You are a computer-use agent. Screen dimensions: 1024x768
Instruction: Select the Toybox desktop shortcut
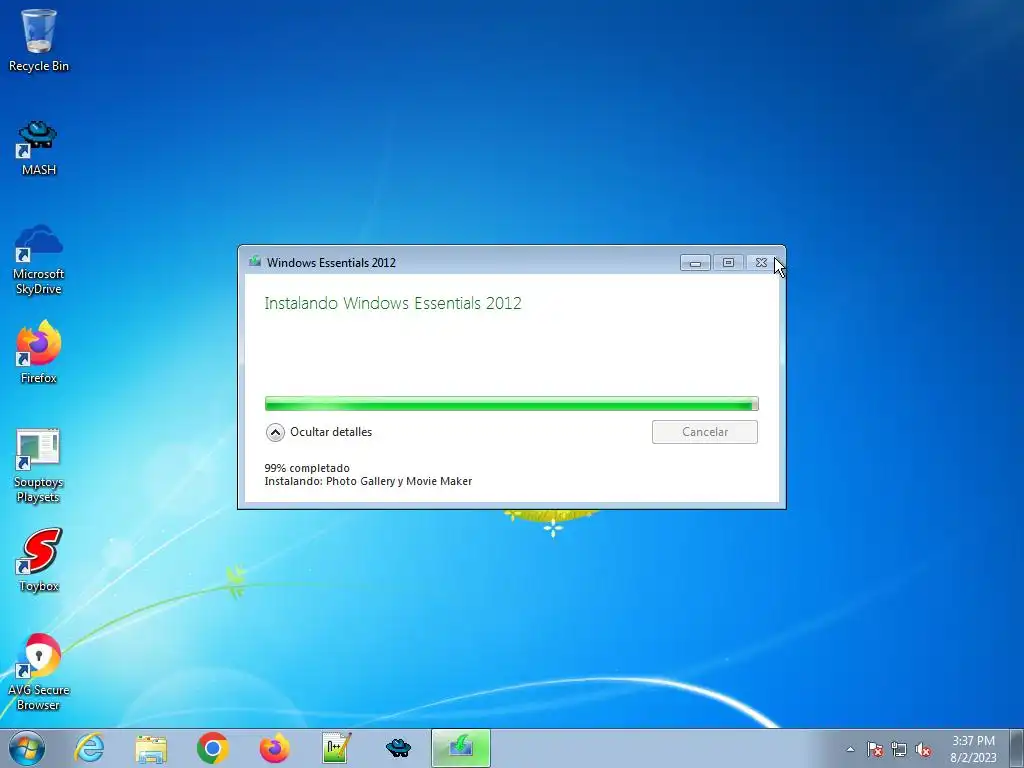click(39, 560)
